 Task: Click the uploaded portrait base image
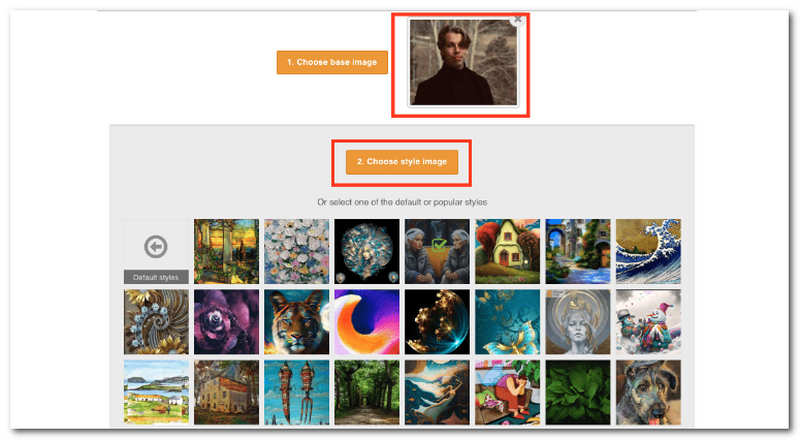[x=463, y=62]
